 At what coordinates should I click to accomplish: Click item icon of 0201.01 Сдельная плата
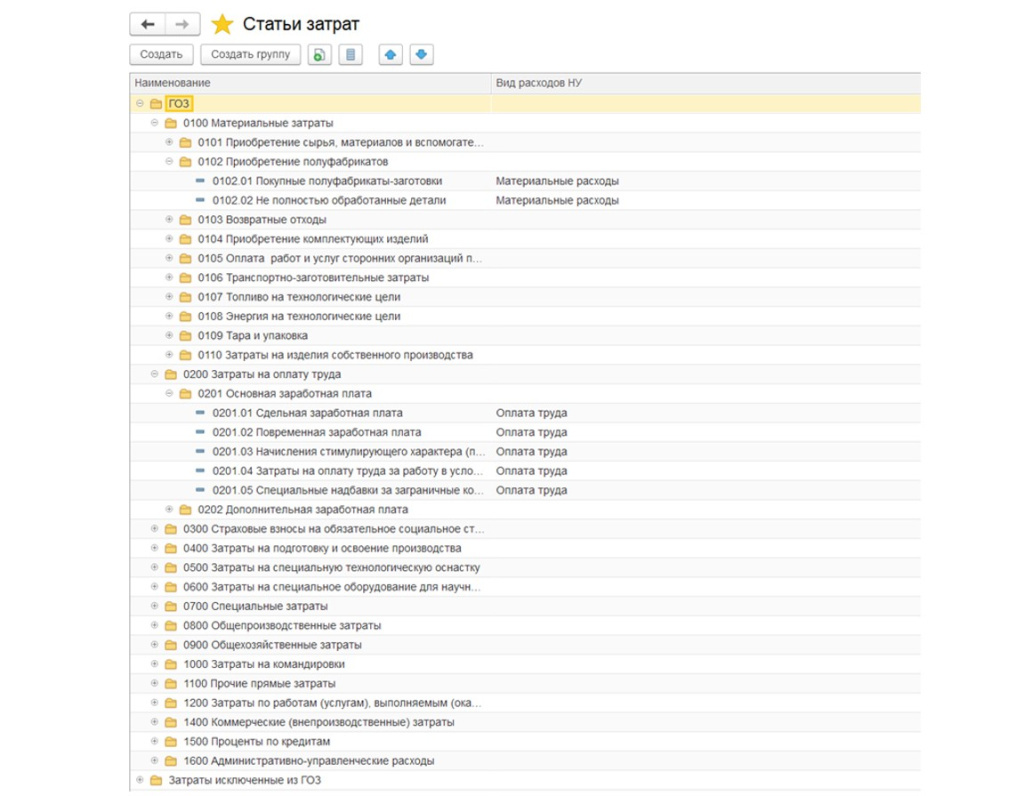(200, 413)
